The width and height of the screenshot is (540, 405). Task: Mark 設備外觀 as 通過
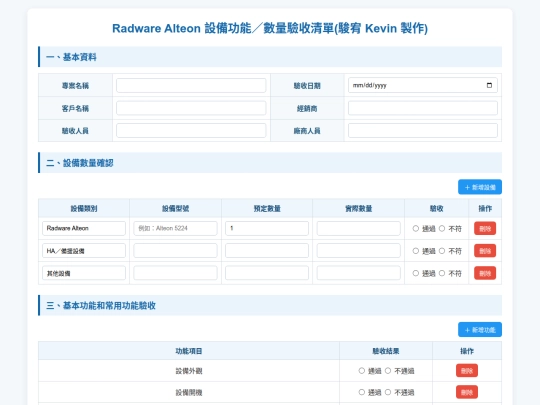pos(362,371)
